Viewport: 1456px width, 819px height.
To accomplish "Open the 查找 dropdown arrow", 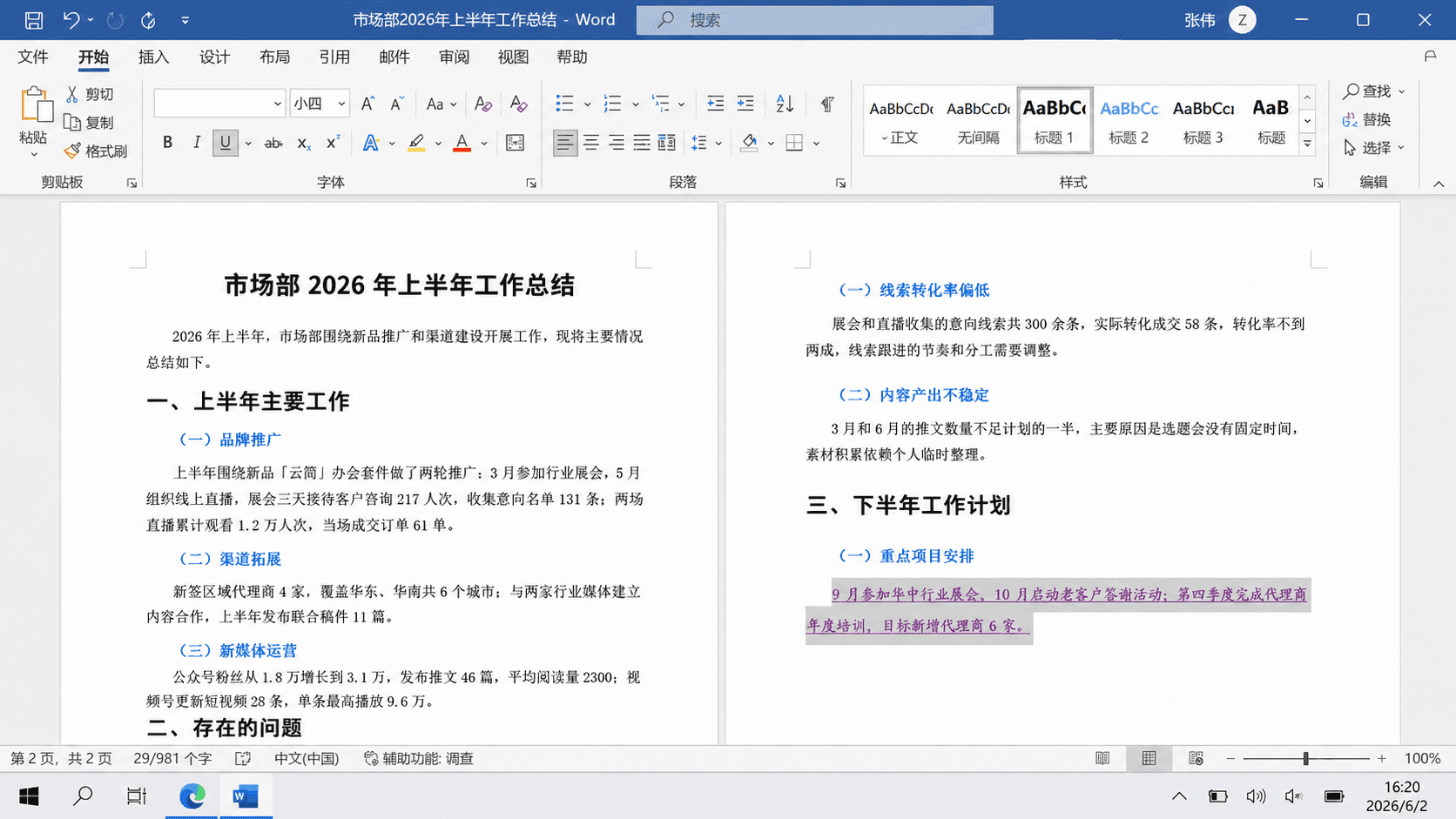I will coord(1402,91).
